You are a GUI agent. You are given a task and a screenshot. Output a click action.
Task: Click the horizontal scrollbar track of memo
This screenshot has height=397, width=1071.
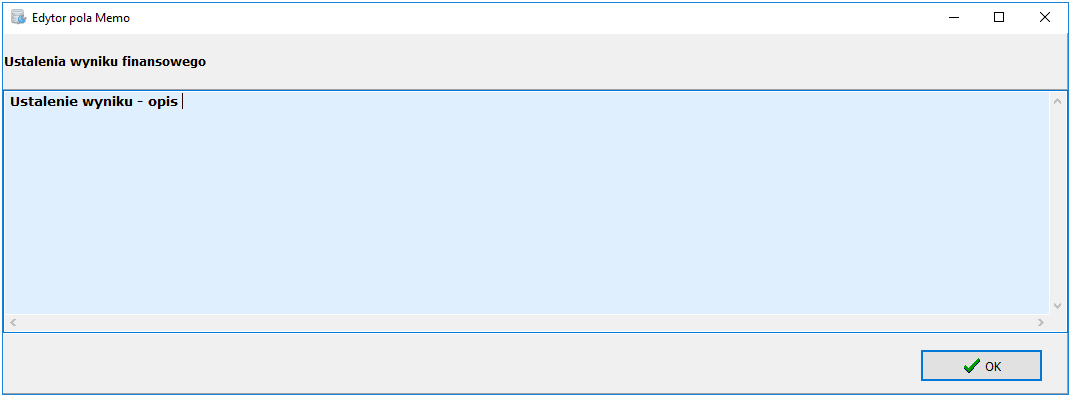(x=526, y=322)
